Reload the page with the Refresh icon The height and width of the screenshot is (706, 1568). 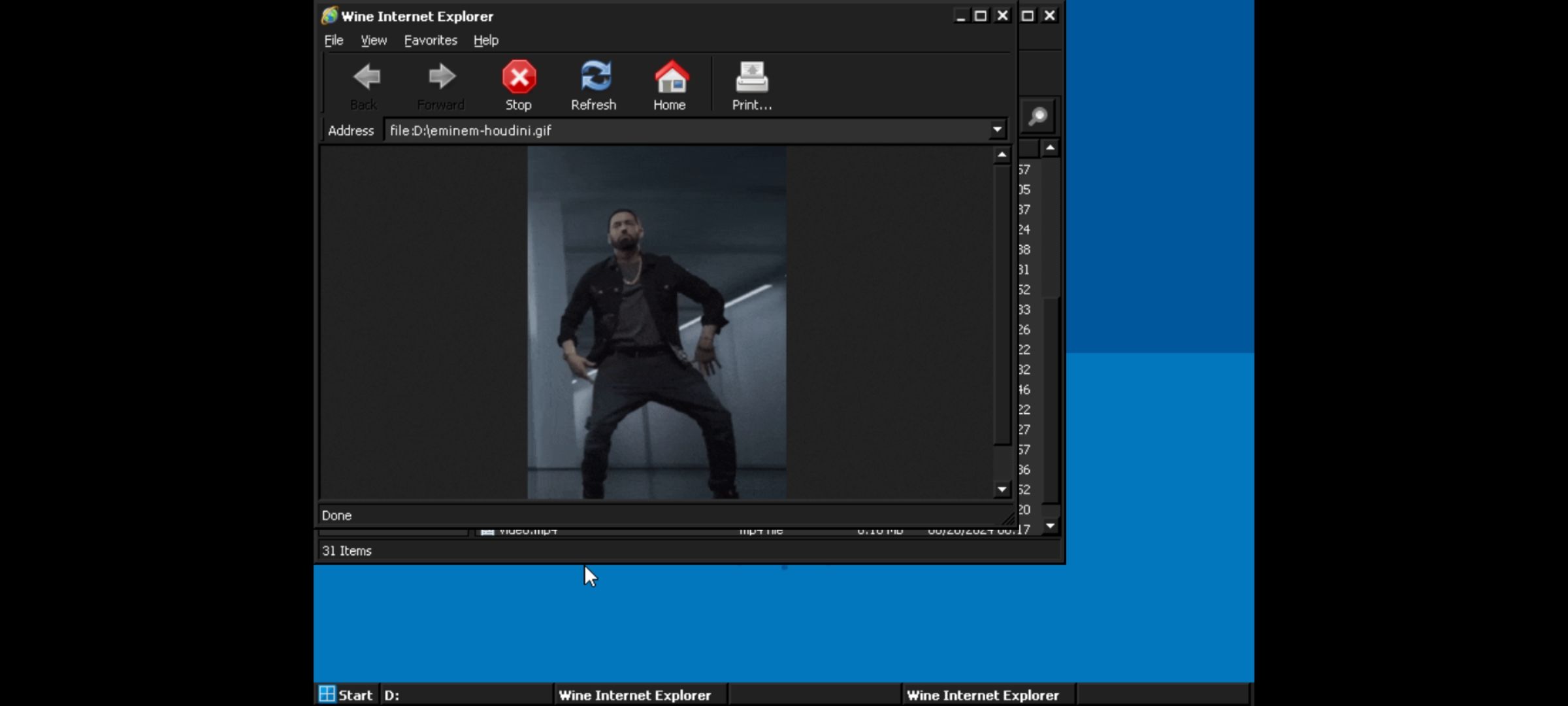[x=595, y=77]
